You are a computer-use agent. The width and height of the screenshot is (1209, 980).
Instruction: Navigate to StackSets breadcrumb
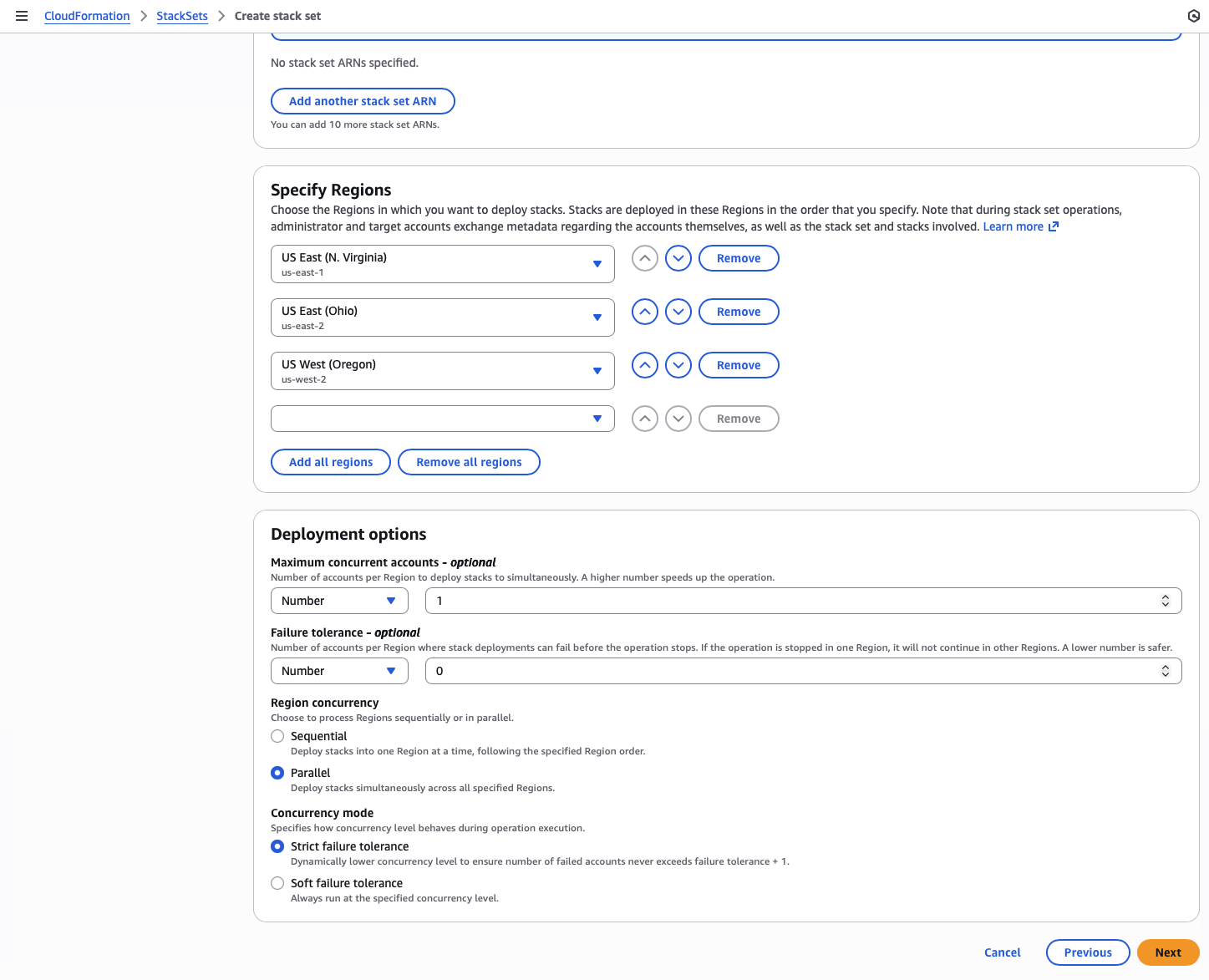[182, 16]
